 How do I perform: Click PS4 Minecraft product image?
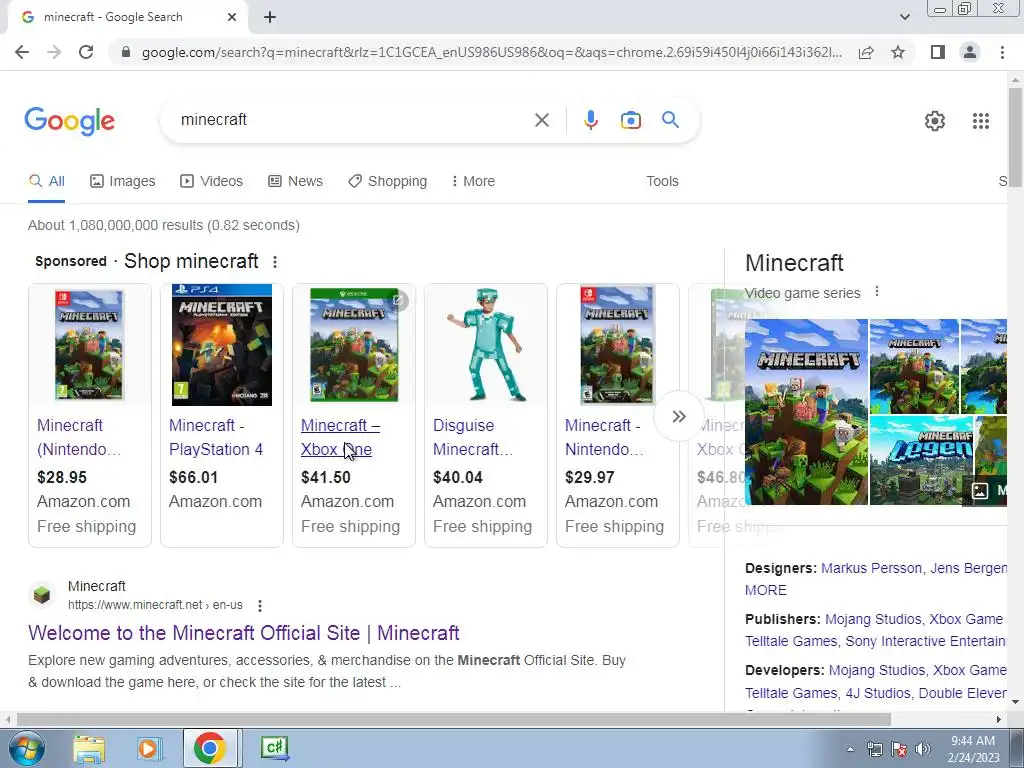pyautogui.click(x=222, y=345)
